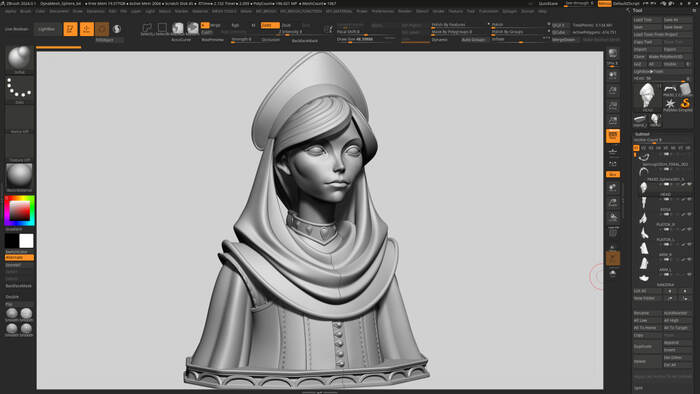This screenshot has width=700, height=394.
Task: Open the current brush thumbnail picker
Action: tap(19, 58)
